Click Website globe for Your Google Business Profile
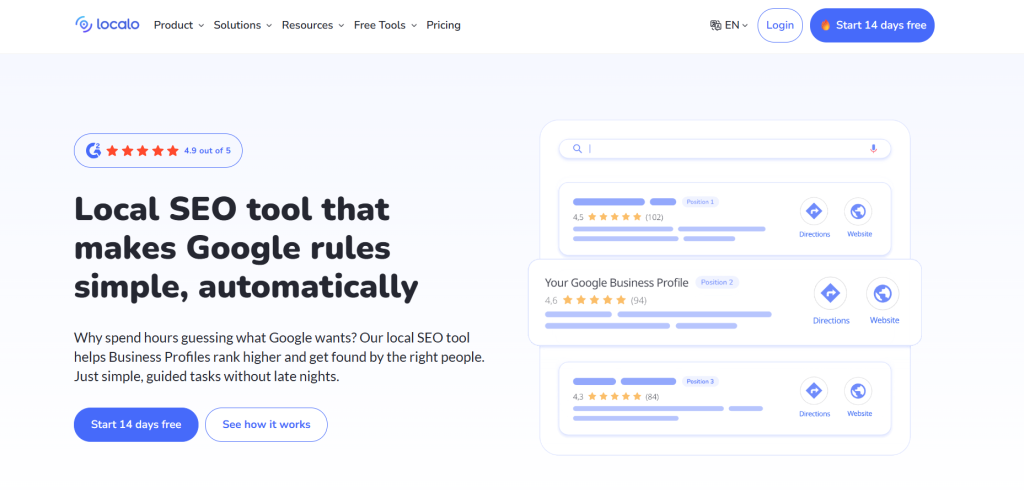Image resolution: width=1024 pixels, height=492 pixels. click(883, 294)
